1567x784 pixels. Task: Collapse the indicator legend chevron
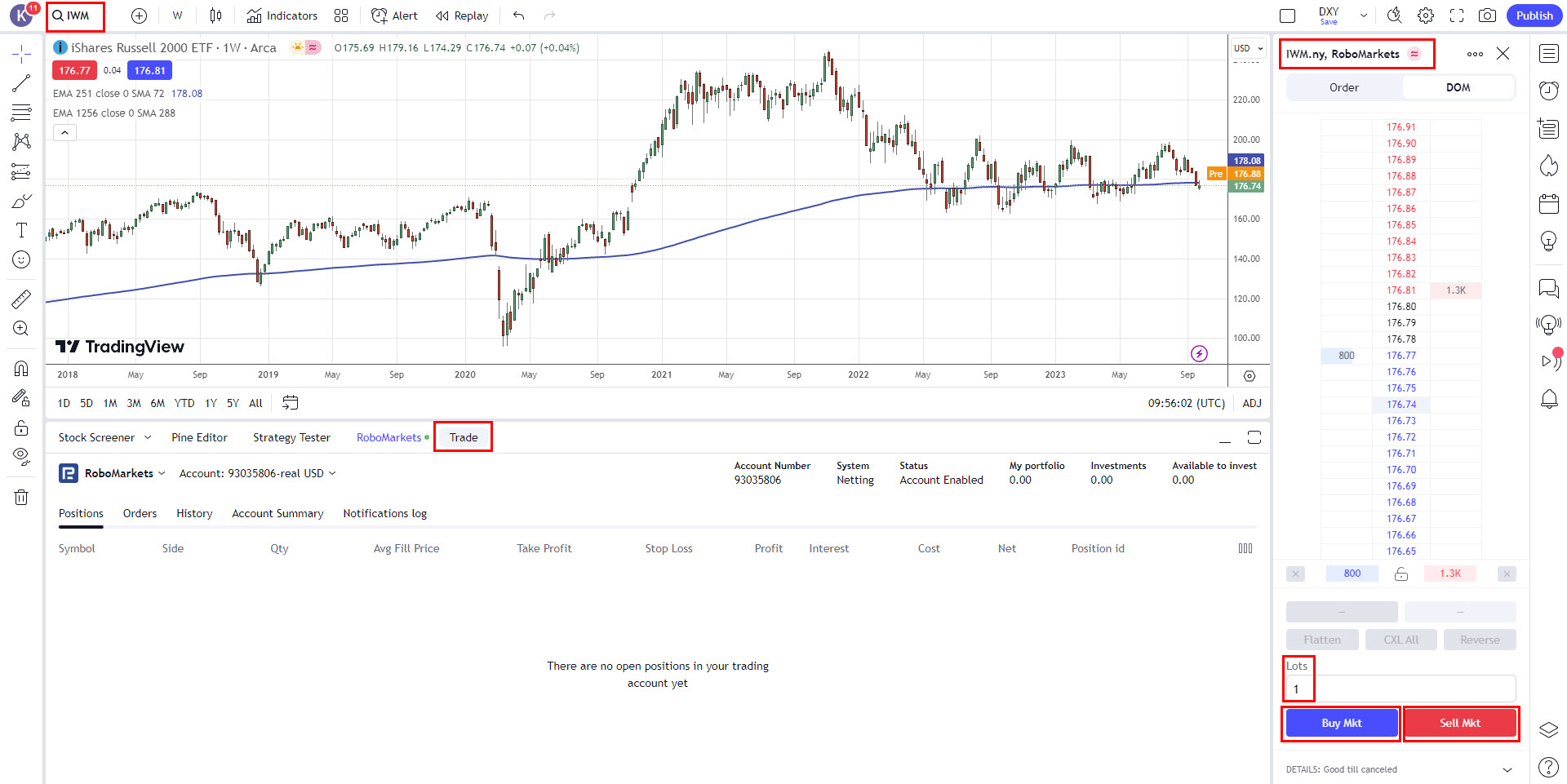pos(64,132)
